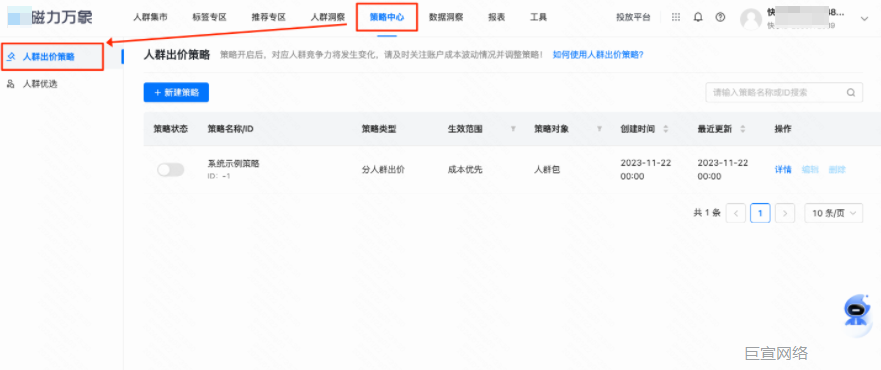Expand the account dropdown chevron

864,19
